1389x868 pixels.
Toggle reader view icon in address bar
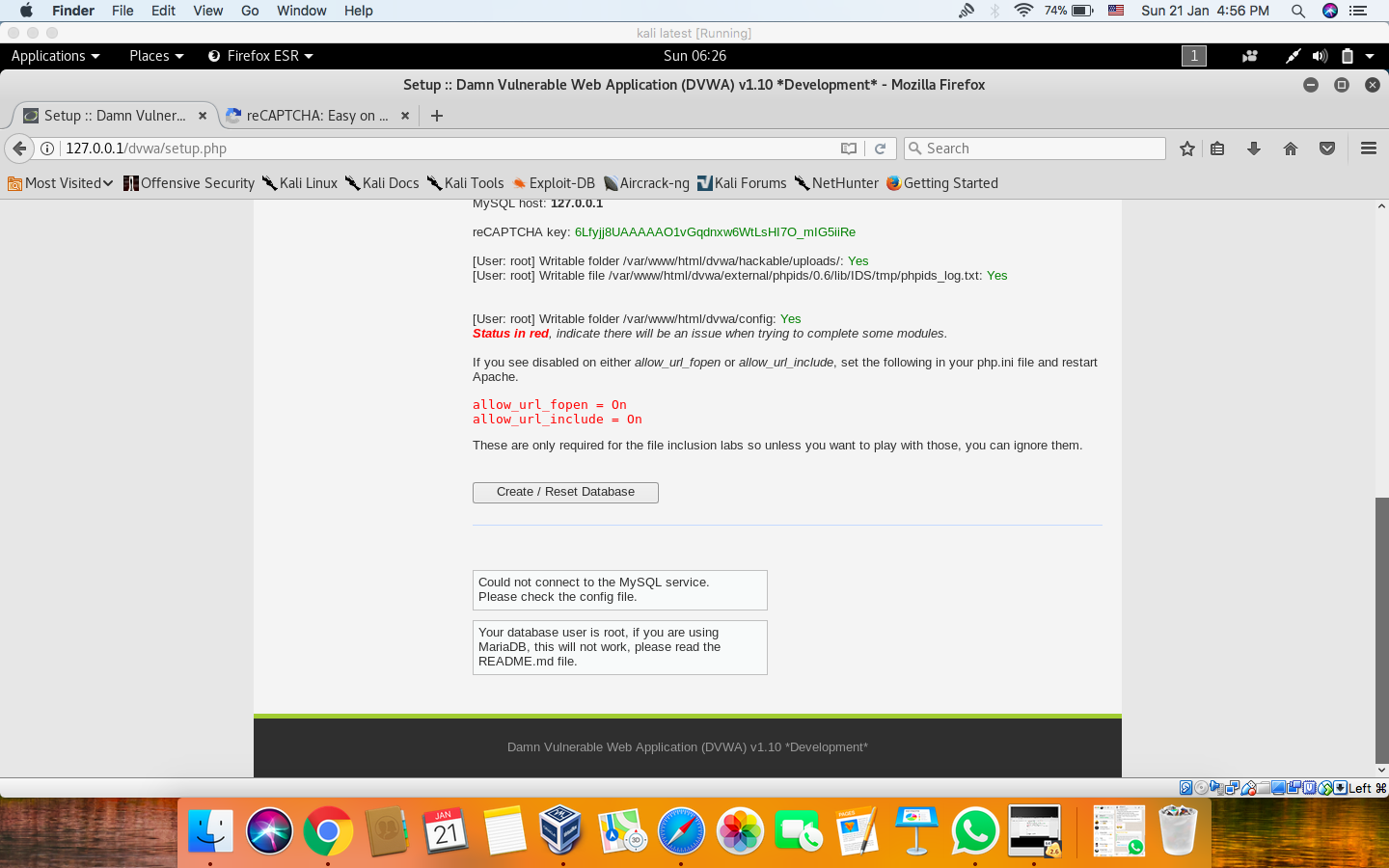point(849,149)
